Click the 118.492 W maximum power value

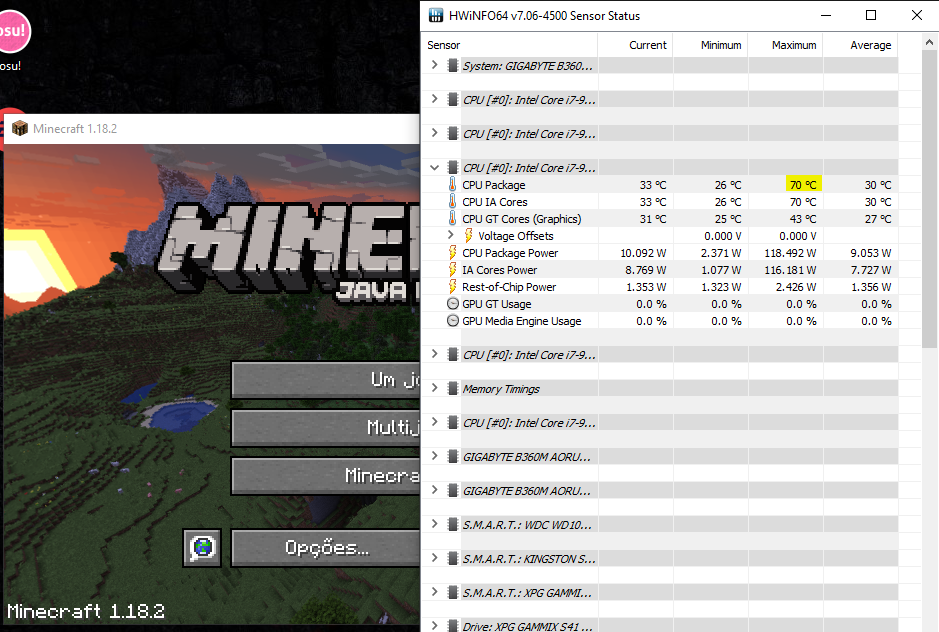point(790,253)
